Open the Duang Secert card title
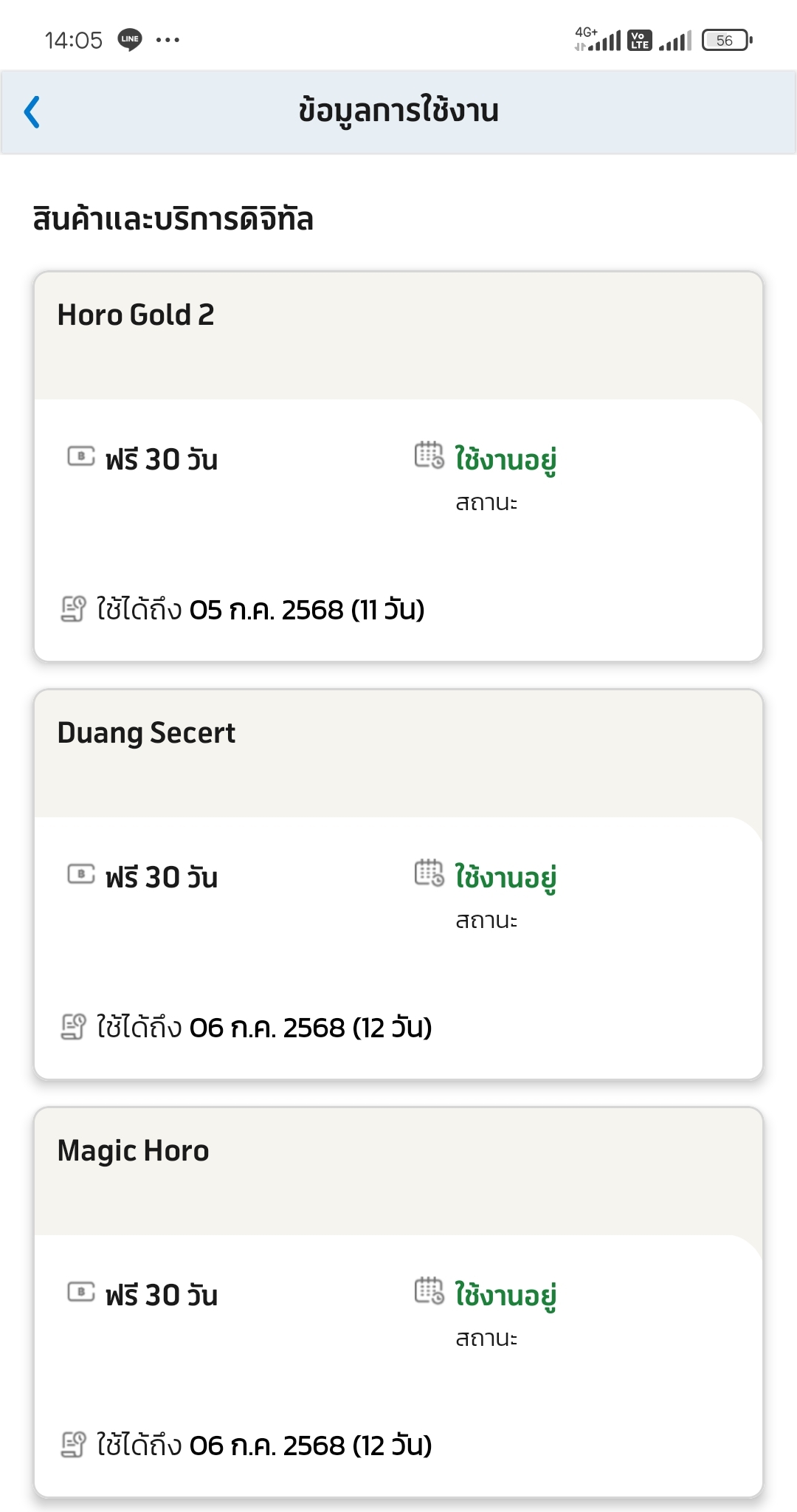This screenshot has width=797, height=1512. 146,734
